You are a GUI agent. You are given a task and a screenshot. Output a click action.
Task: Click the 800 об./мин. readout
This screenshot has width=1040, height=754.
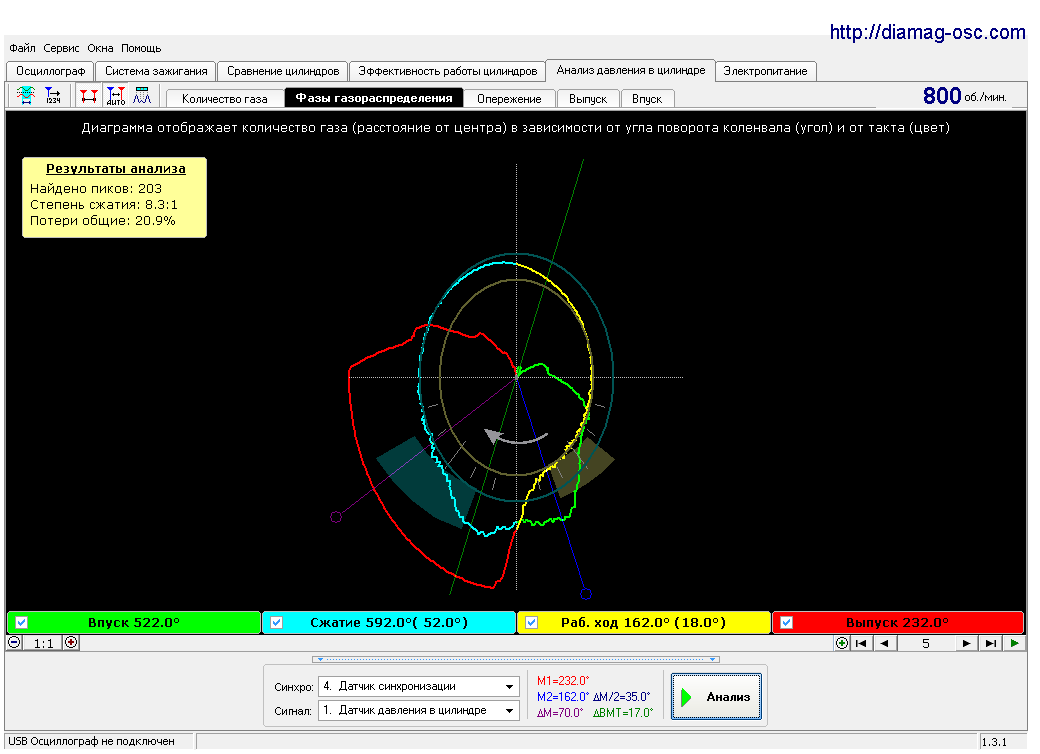[x=964, y=96]
